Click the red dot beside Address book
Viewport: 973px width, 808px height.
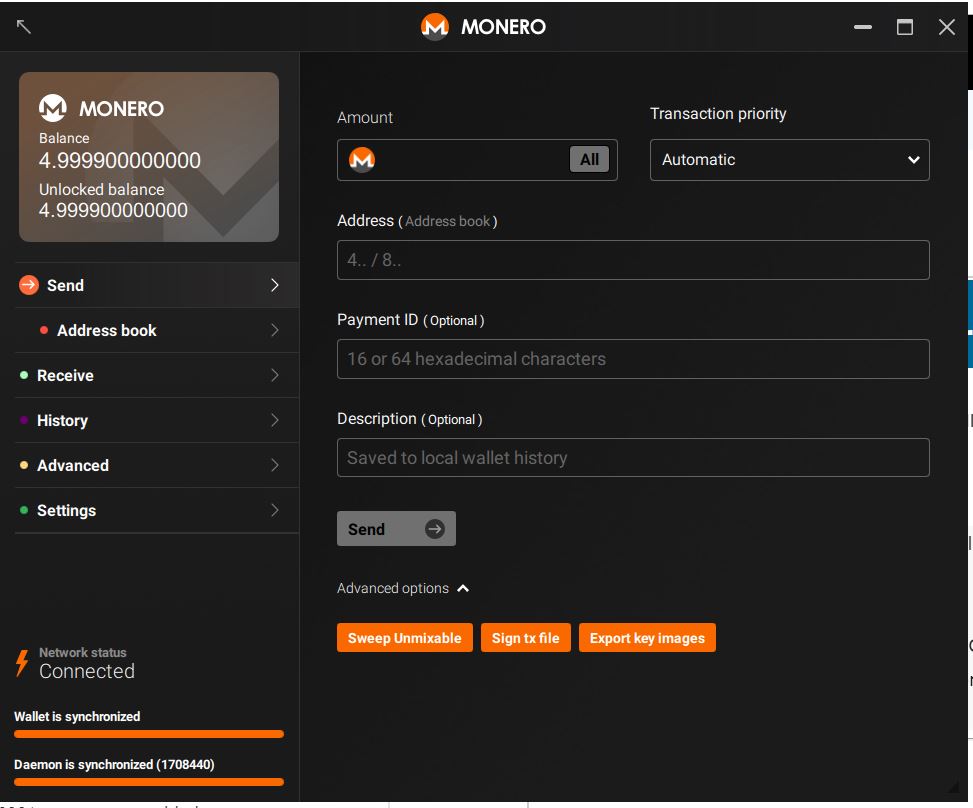click(x=44, y=330)
